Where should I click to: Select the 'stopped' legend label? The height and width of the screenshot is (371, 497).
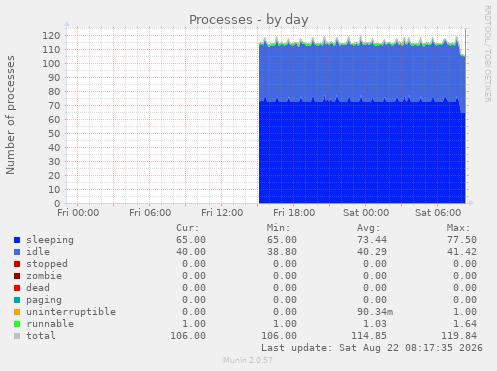pos(47,264)
